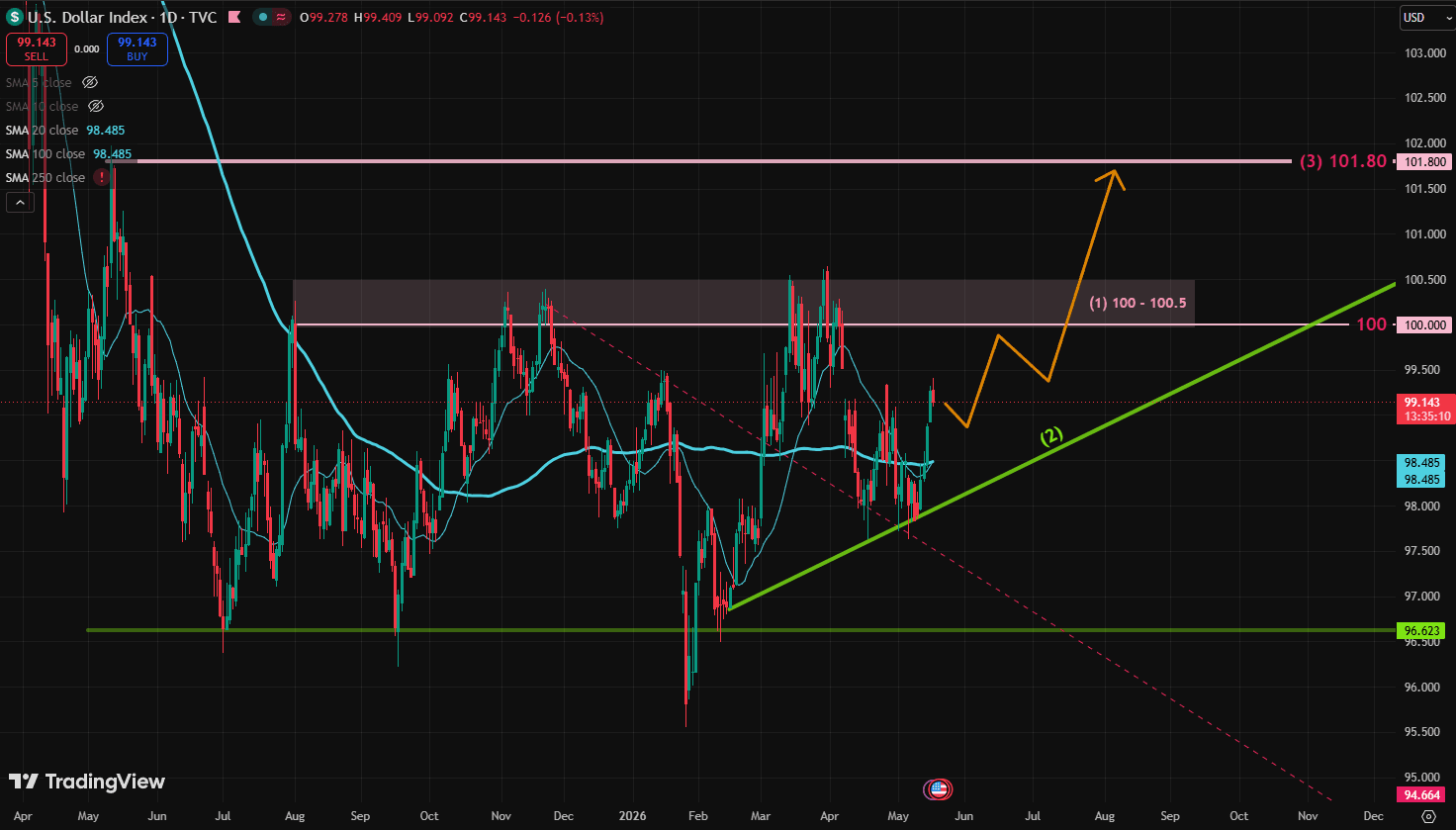The width and height of the screenshot is (1456, 830).
Task: Click the 99.143 BUY button
Action: [137, 48]
